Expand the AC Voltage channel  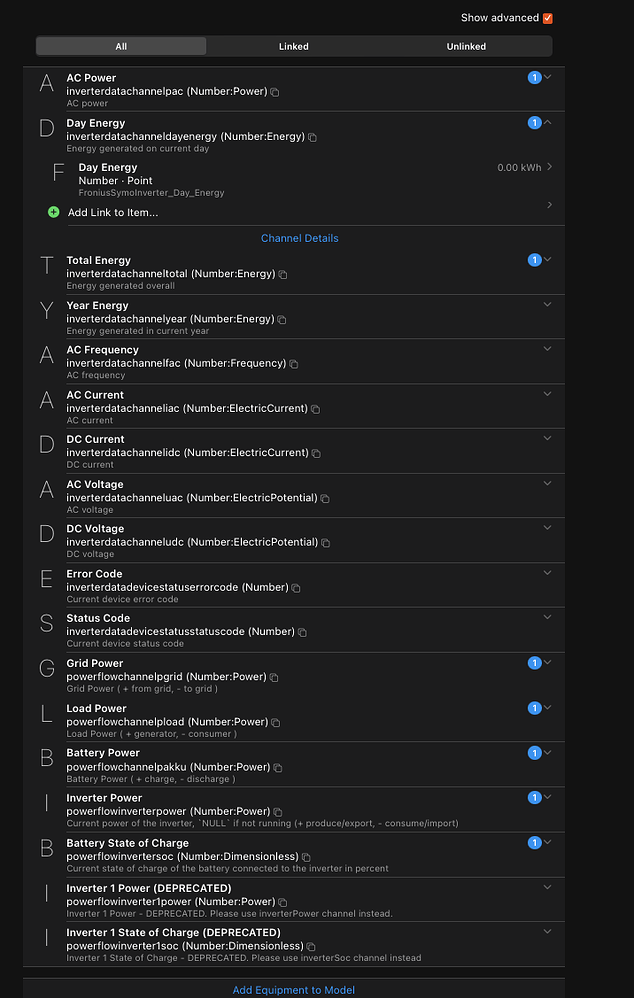coord(547,482)
